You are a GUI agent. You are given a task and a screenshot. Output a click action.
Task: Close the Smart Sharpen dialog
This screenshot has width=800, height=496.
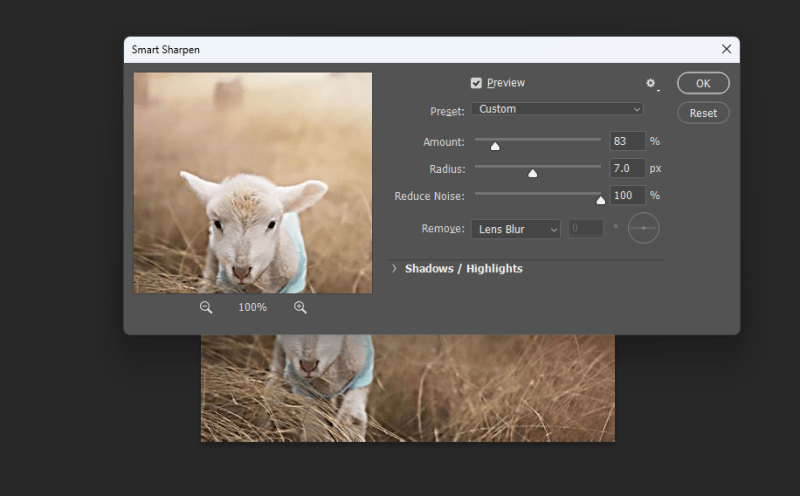click(726, 49)
